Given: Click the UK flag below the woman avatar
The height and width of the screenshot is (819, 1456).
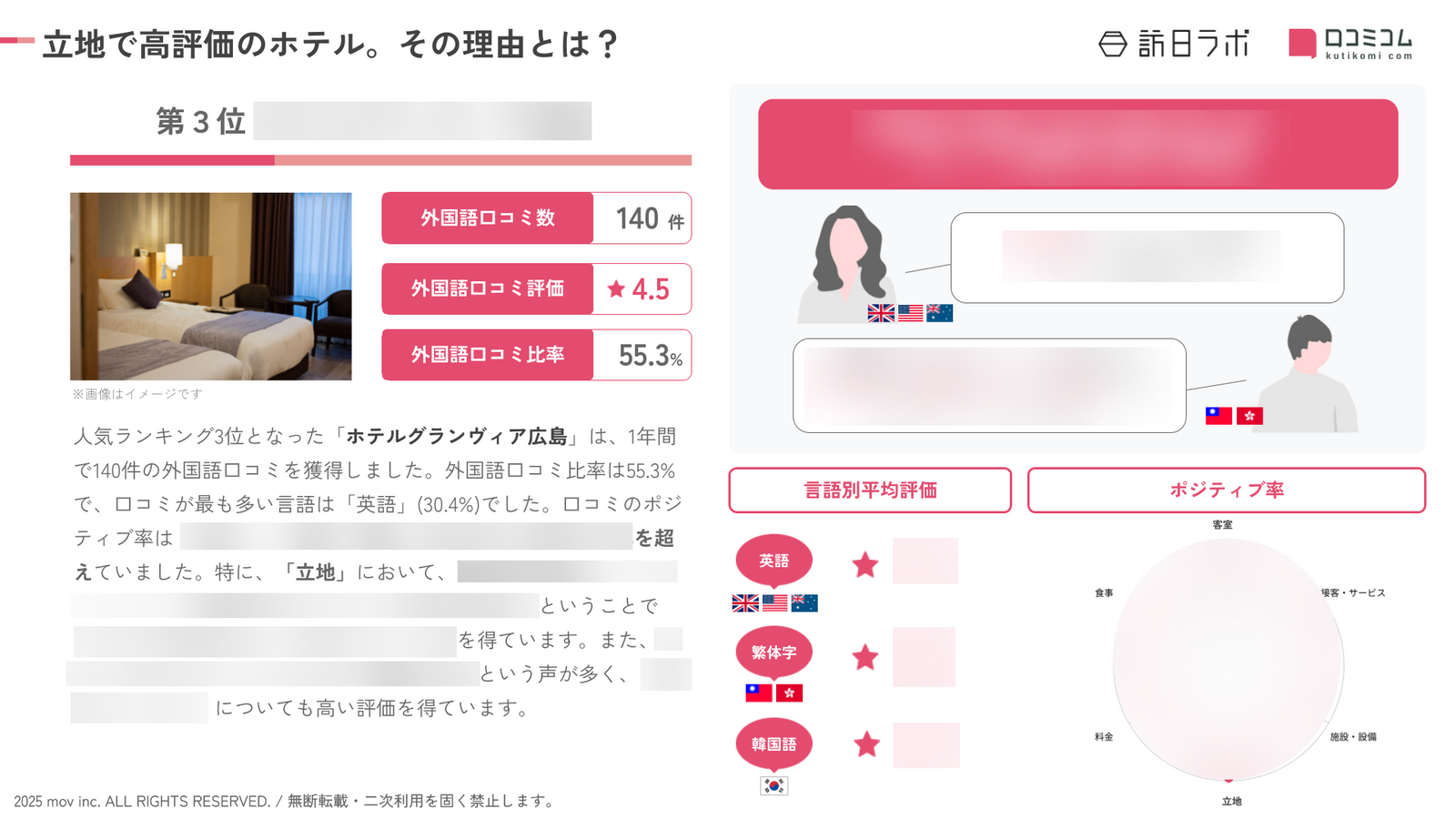Looking at the screenshot, I should click(881, 313).
